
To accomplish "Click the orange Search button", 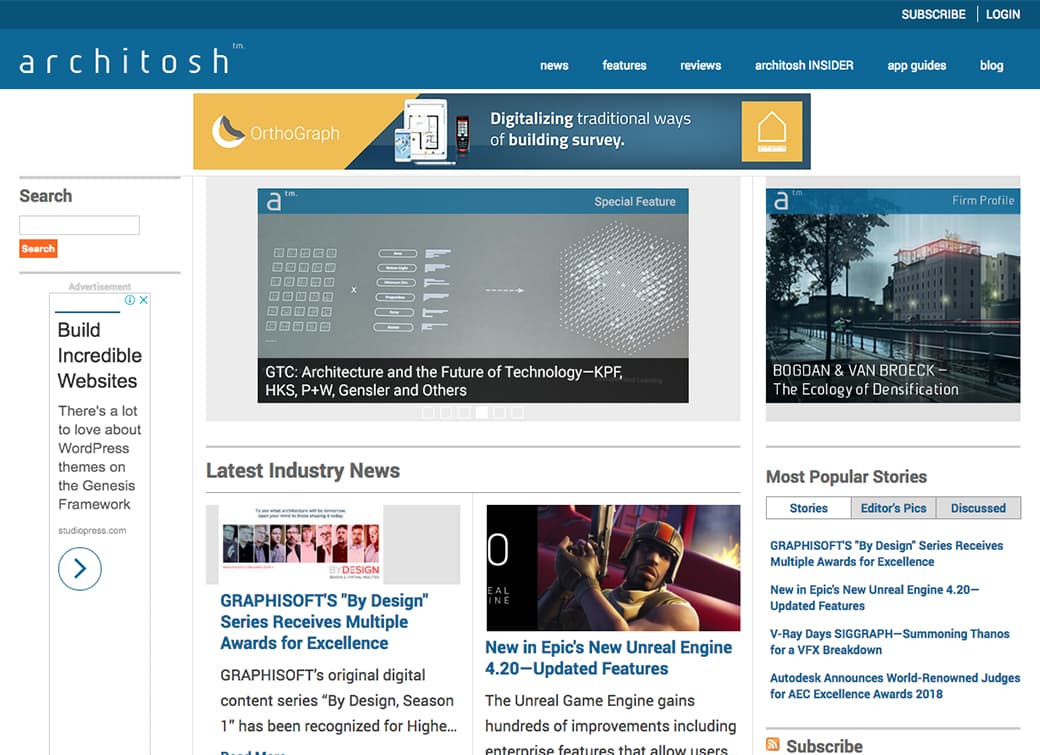I will point(38,249).
